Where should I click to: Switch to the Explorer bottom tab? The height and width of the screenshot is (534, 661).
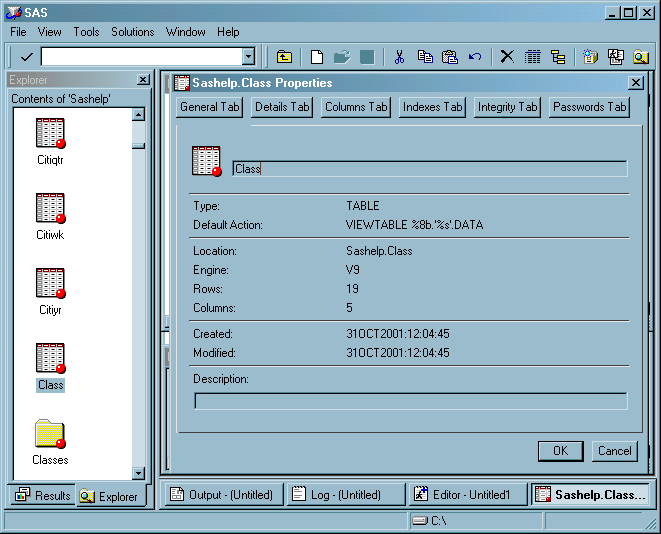coord(111,496)
